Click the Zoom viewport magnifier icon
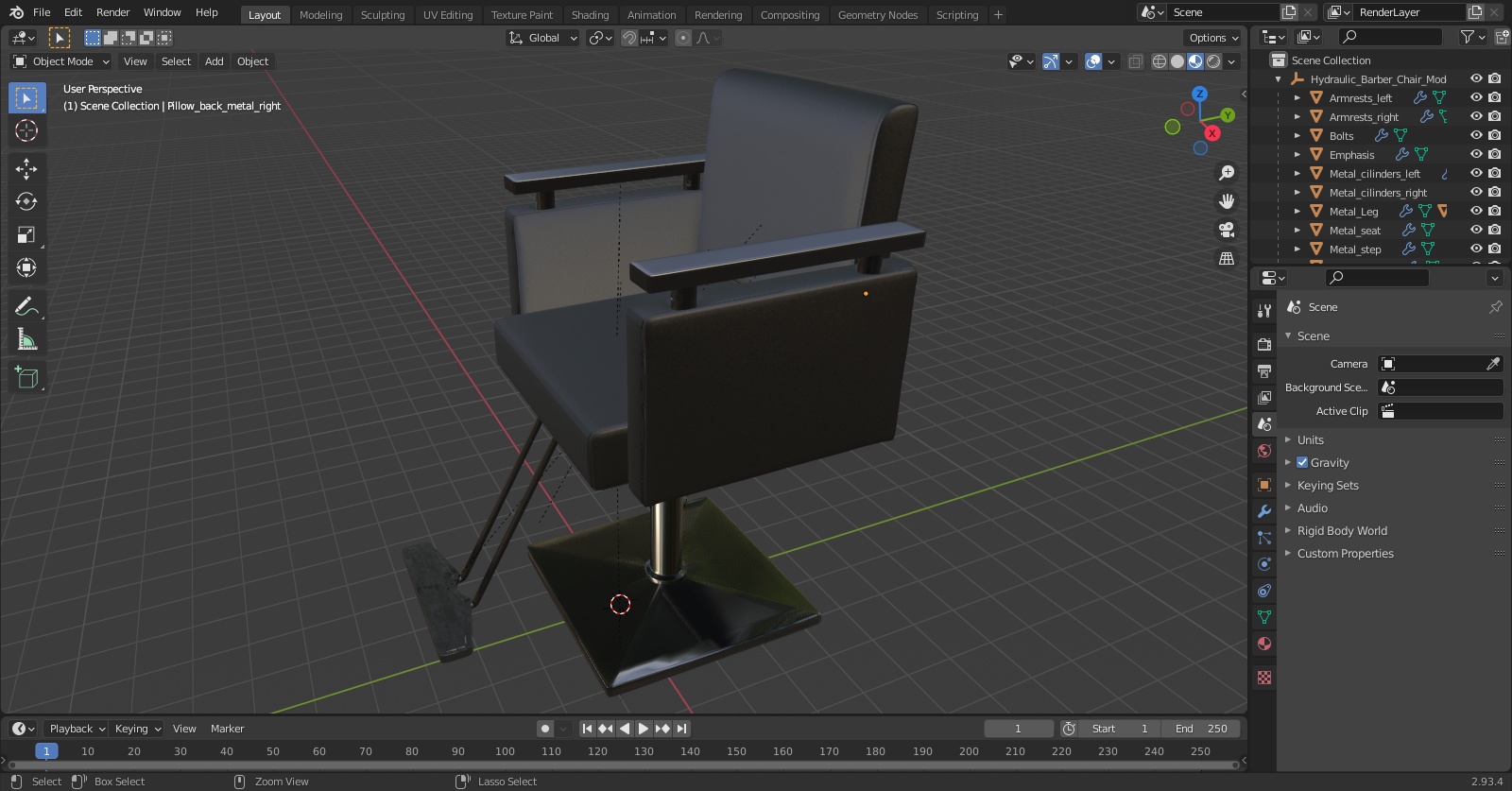 (x=1227, y=173)
